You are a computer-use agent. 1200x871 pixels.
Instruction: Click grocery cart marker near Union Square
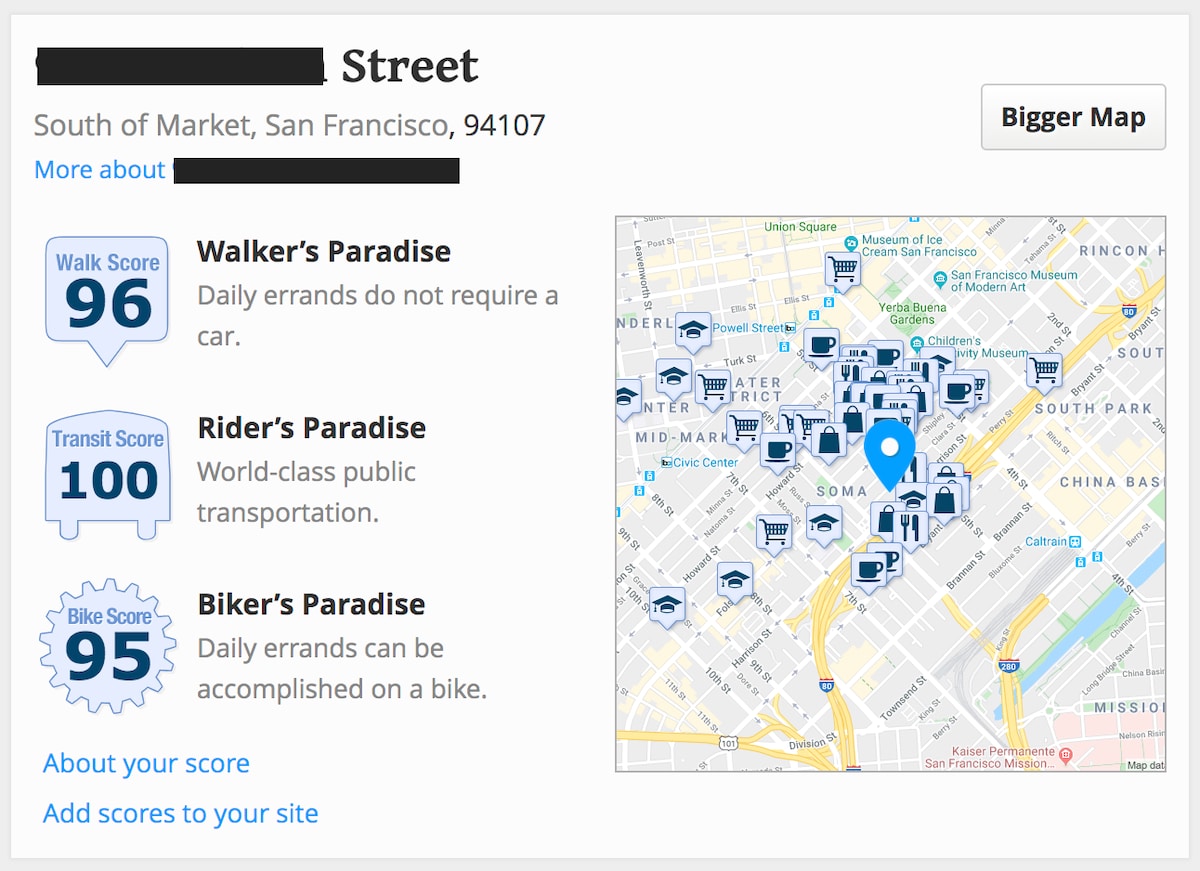pos(843,269)
